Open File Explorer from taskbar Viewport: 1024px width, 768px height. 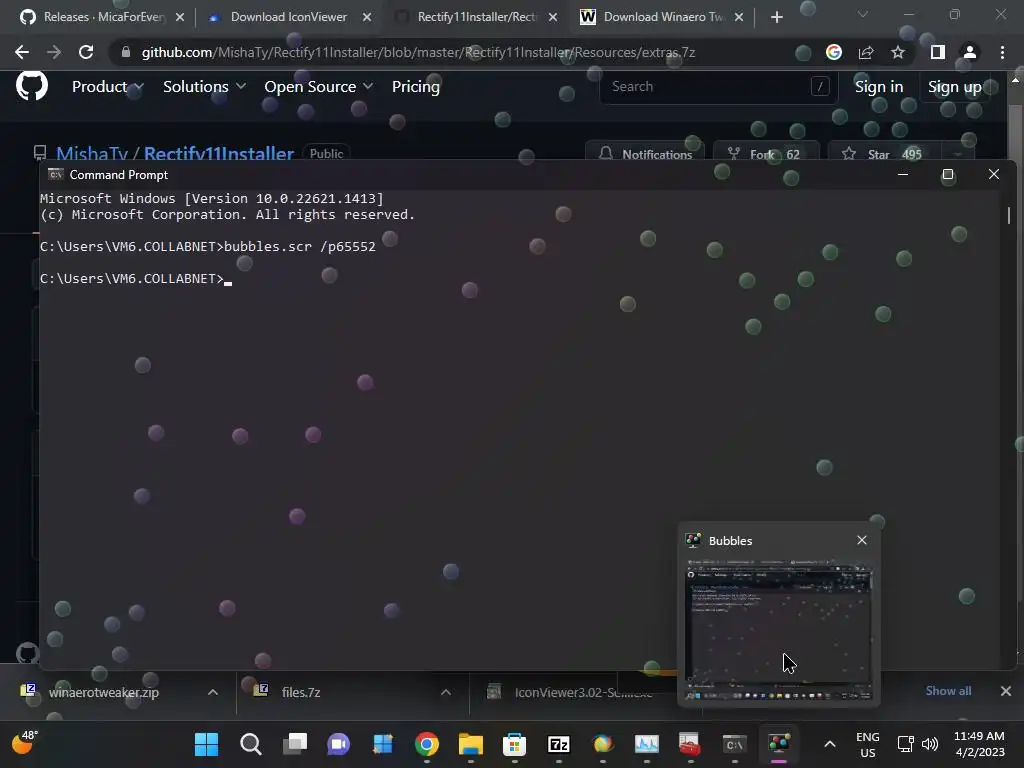[x=470, y=744]
